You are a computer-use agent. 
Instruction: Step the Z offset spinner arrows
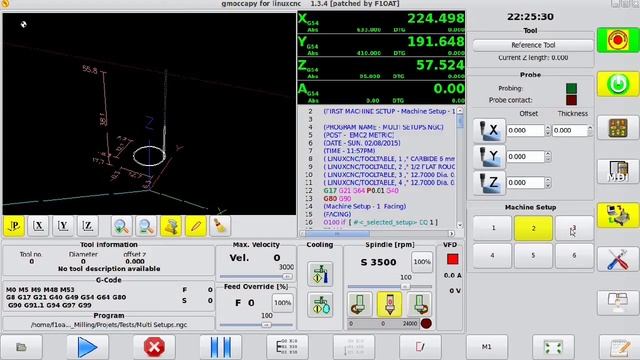pyautogui.click(x=548, y=182)
